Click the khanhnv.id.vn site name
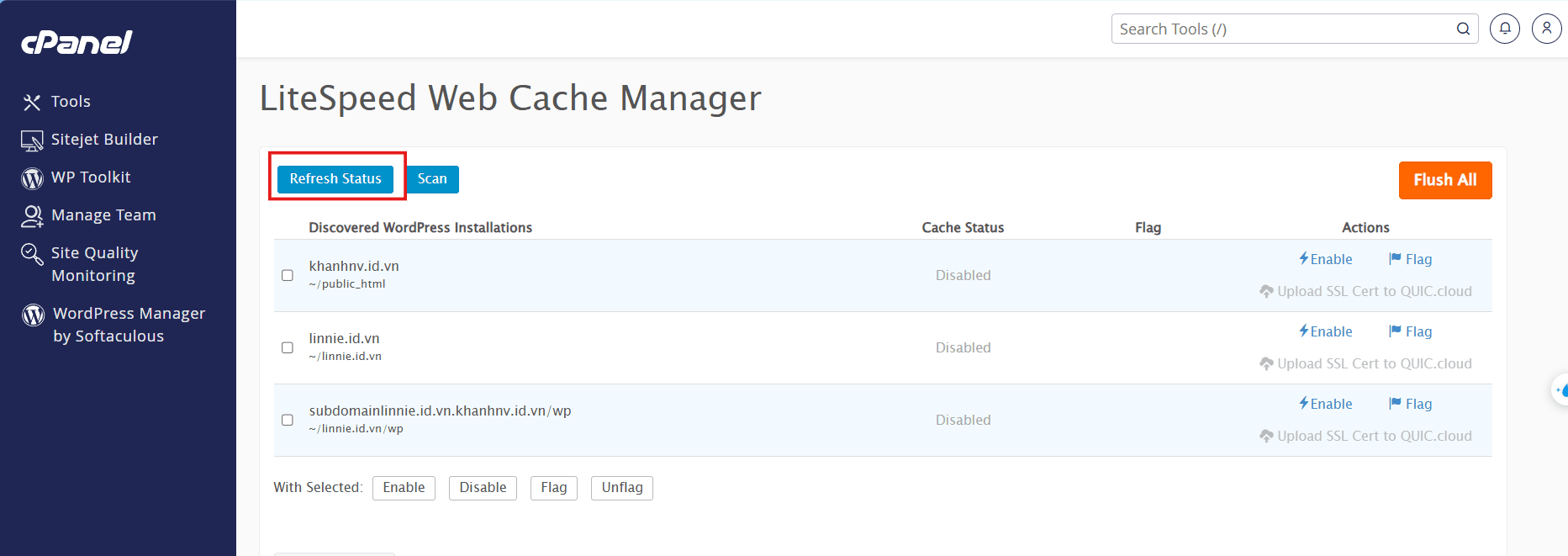The image size is (1568, 556). tap(354, 266)
